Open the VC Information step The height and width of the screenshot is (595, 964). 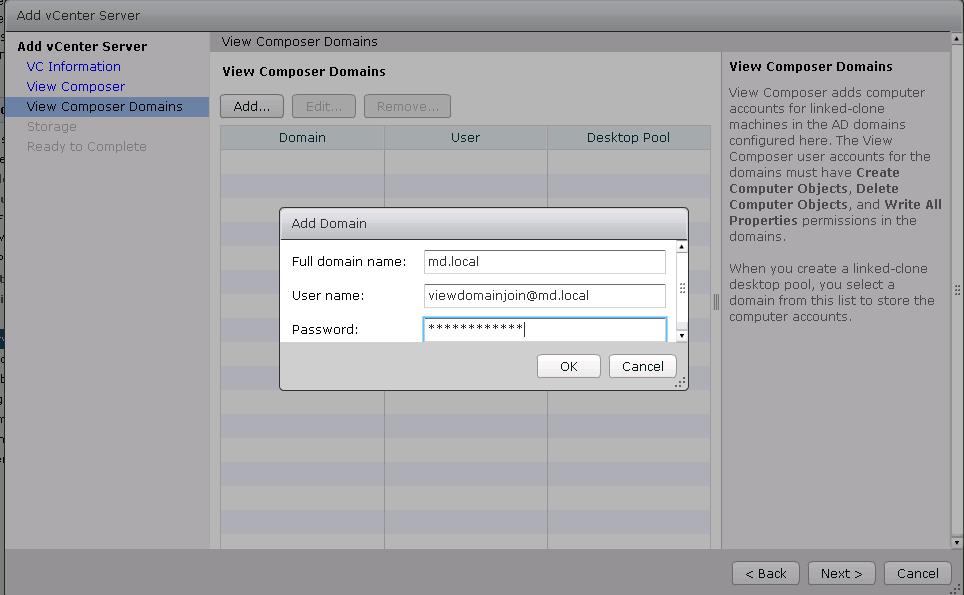[x=74, y=67]
